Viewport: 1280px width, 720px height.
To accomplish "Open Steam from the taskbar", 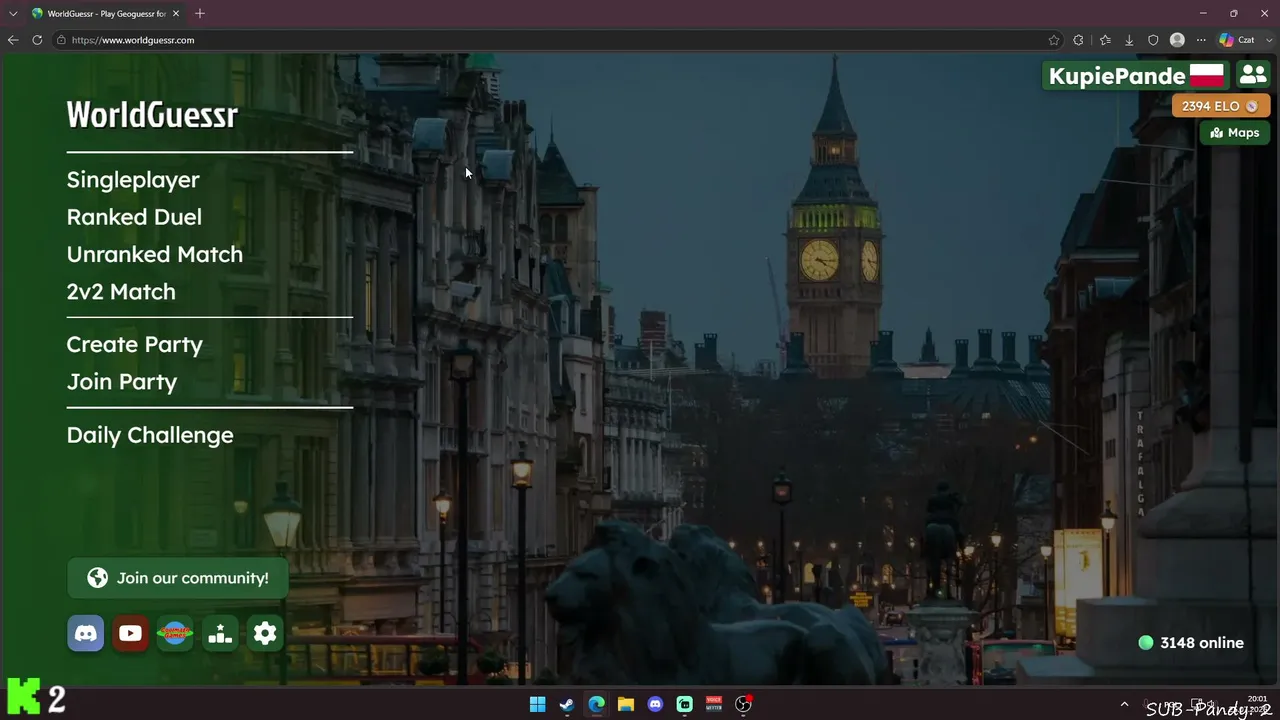I will point(567,704).
